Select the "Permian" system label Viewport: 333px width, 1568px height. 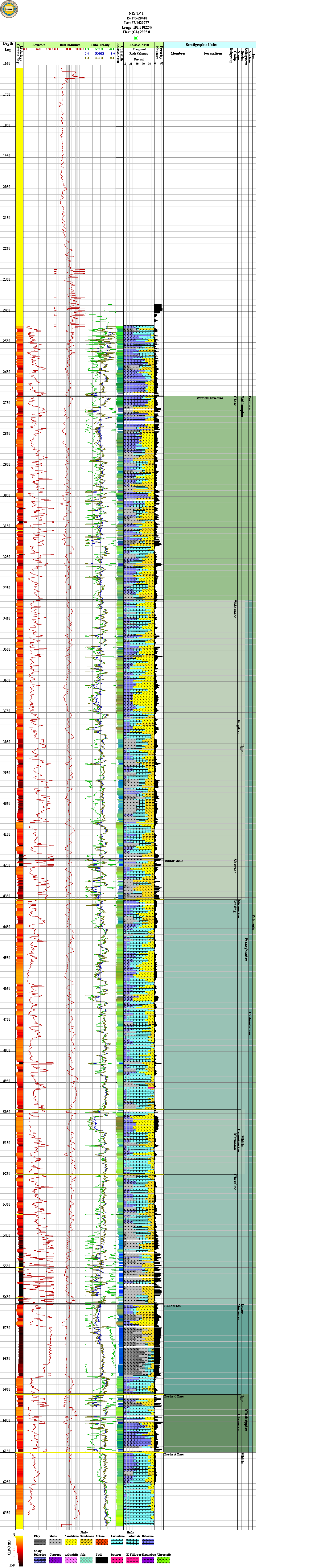(x=250, y=403)
